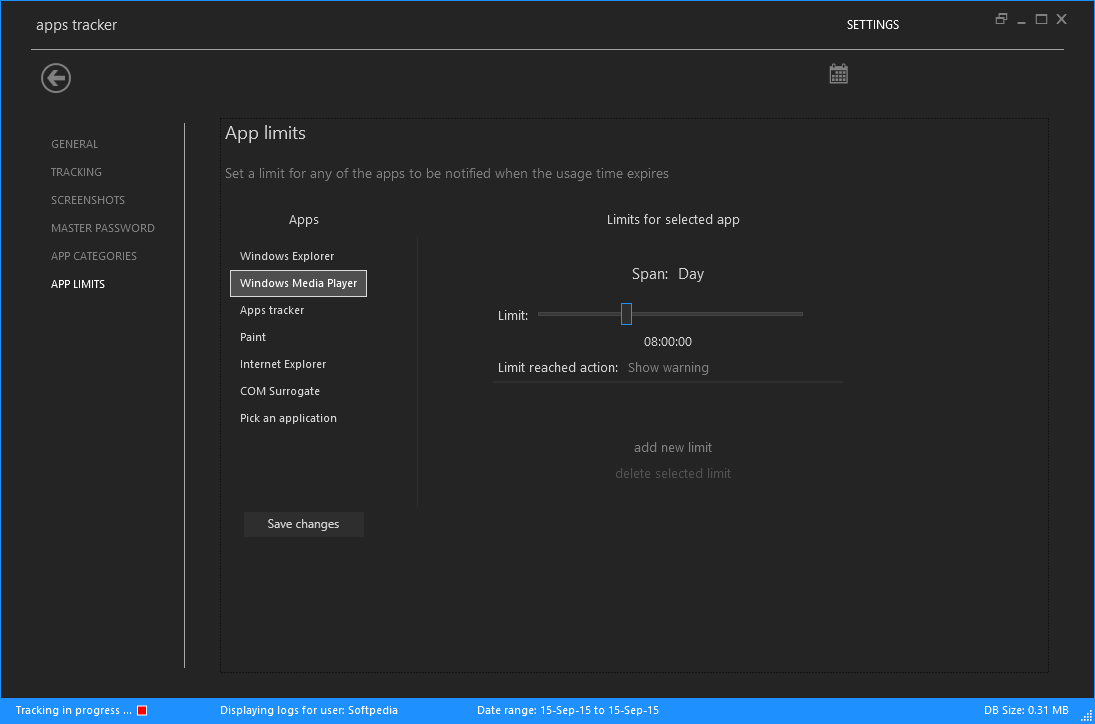Screen dimensions: 1095x724
Task: Select Windows Media Player app
Action: tap(298, 283)
